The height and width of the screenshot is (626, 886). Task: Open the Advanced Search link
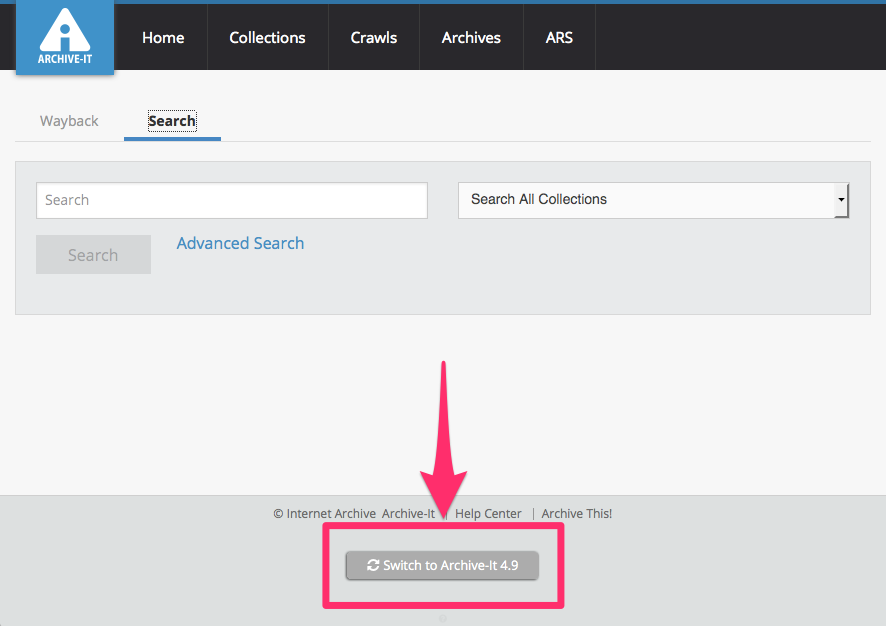point(240,243)
